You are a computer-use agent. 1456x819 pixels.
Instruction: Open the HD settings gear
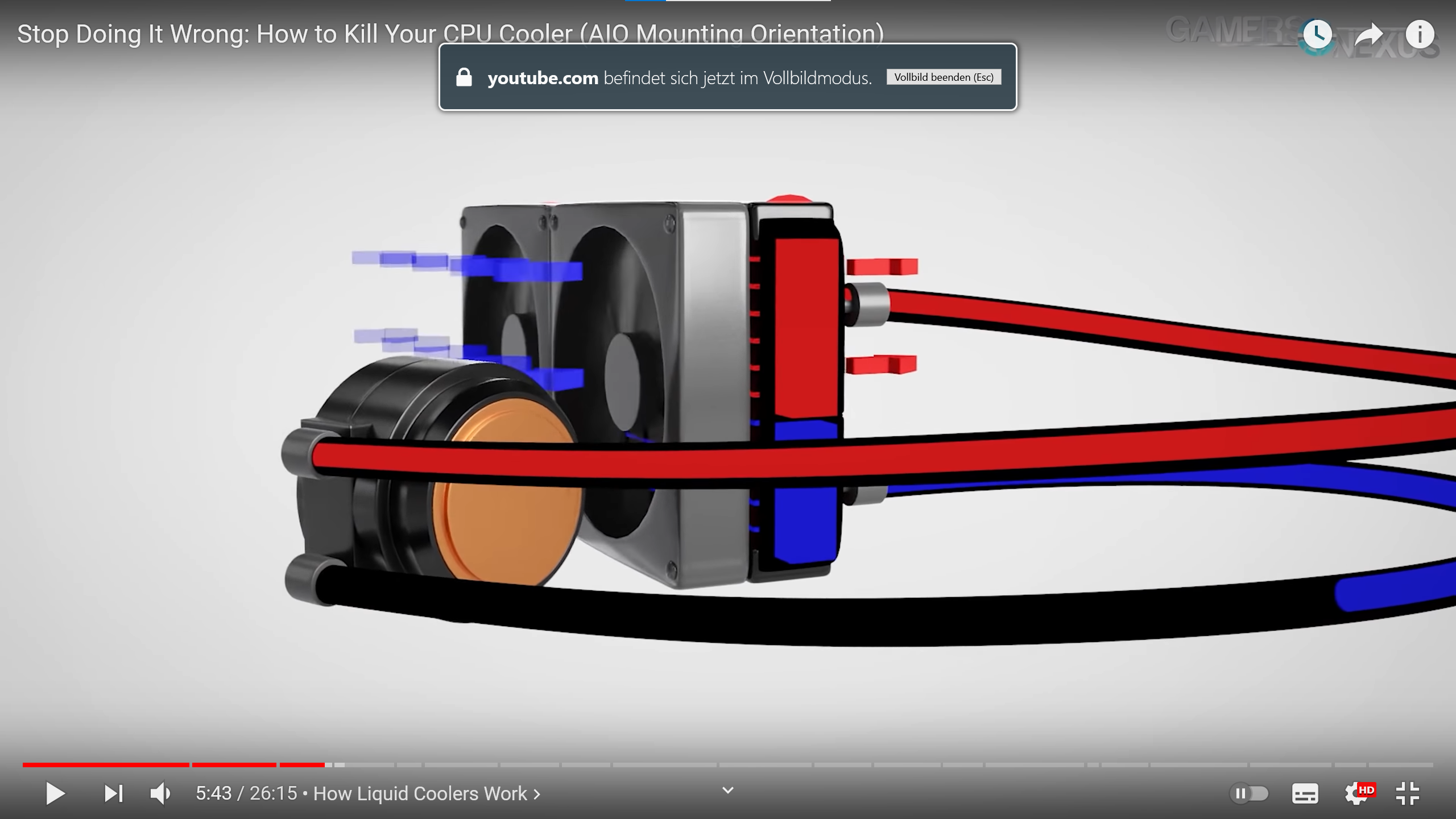tap(1358, 793)
